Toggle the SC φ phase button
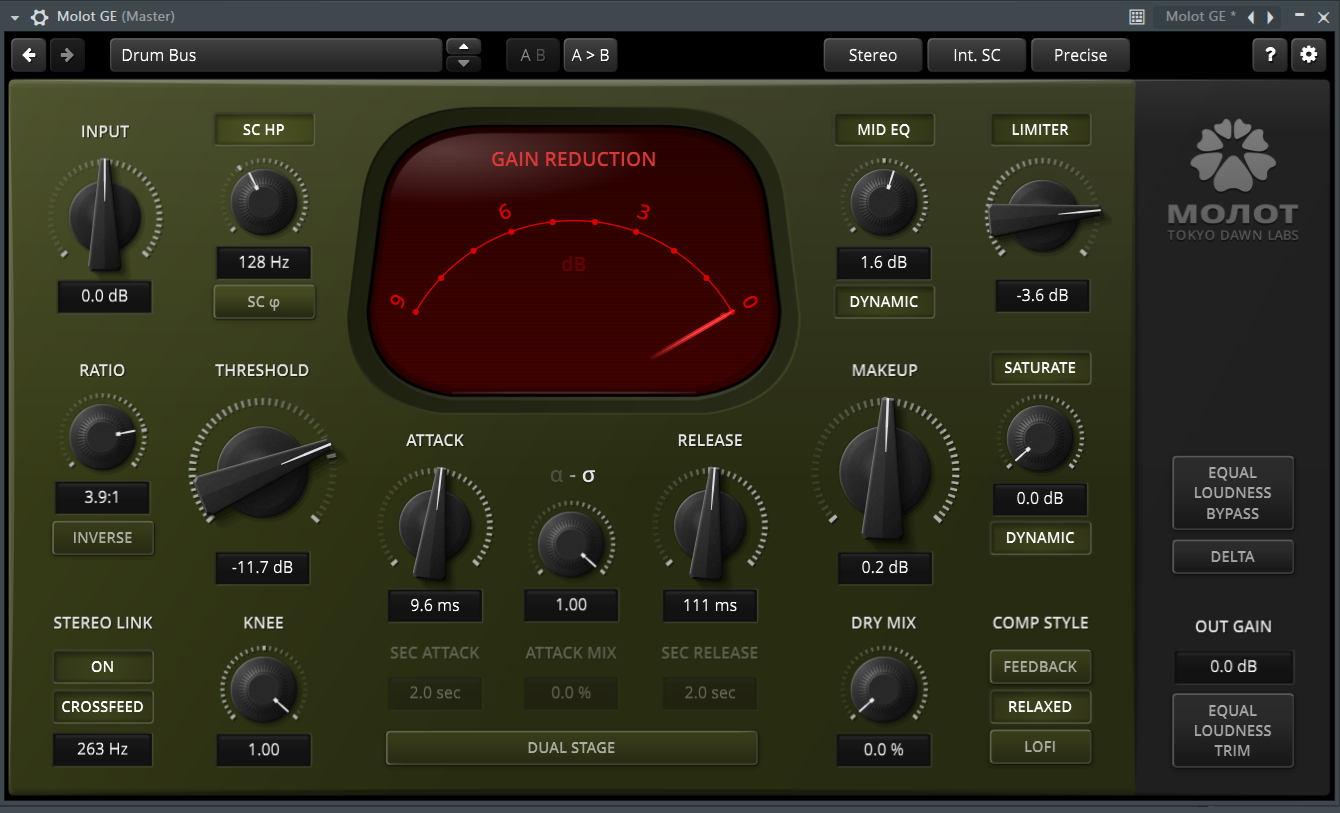Viewport: 1340px width, 813px height. (x=264, y=302)
